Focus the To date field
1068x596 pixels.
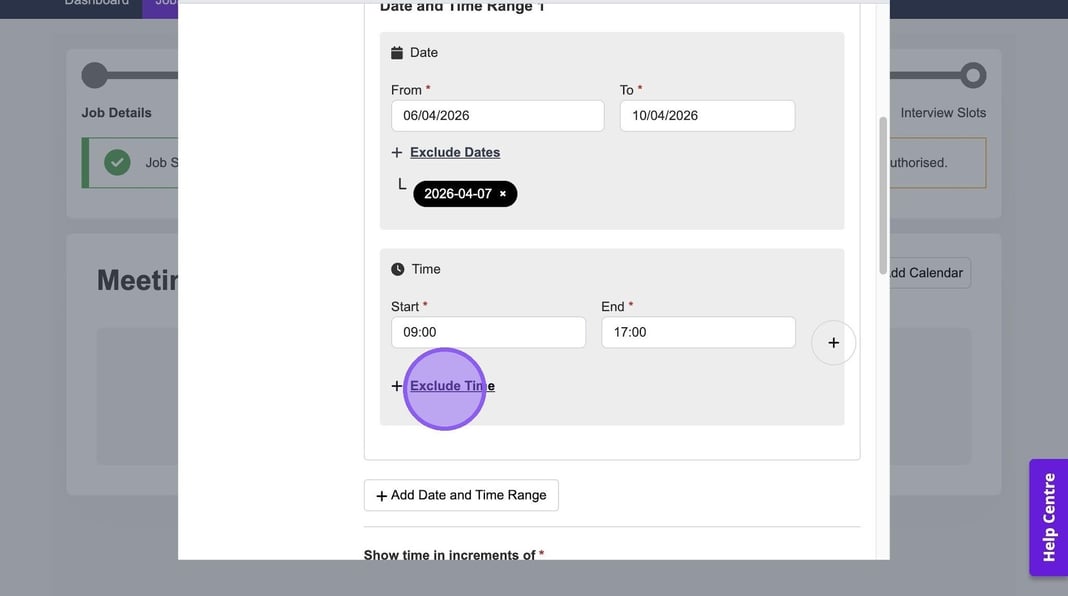pyautogui.click(x=707, y=116)
